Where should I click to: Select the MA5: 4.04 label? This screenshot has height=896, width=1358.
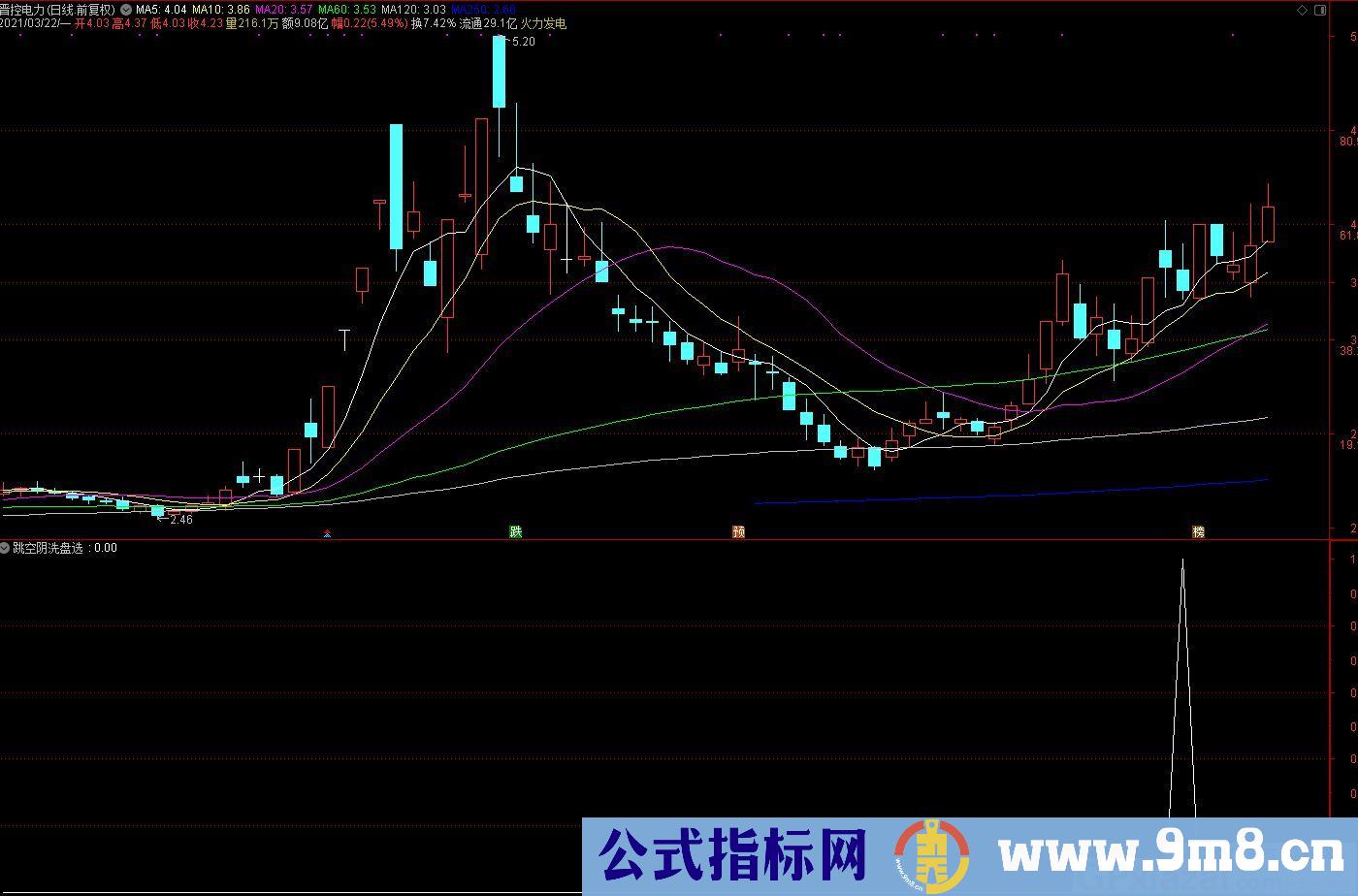pos(161,10)
